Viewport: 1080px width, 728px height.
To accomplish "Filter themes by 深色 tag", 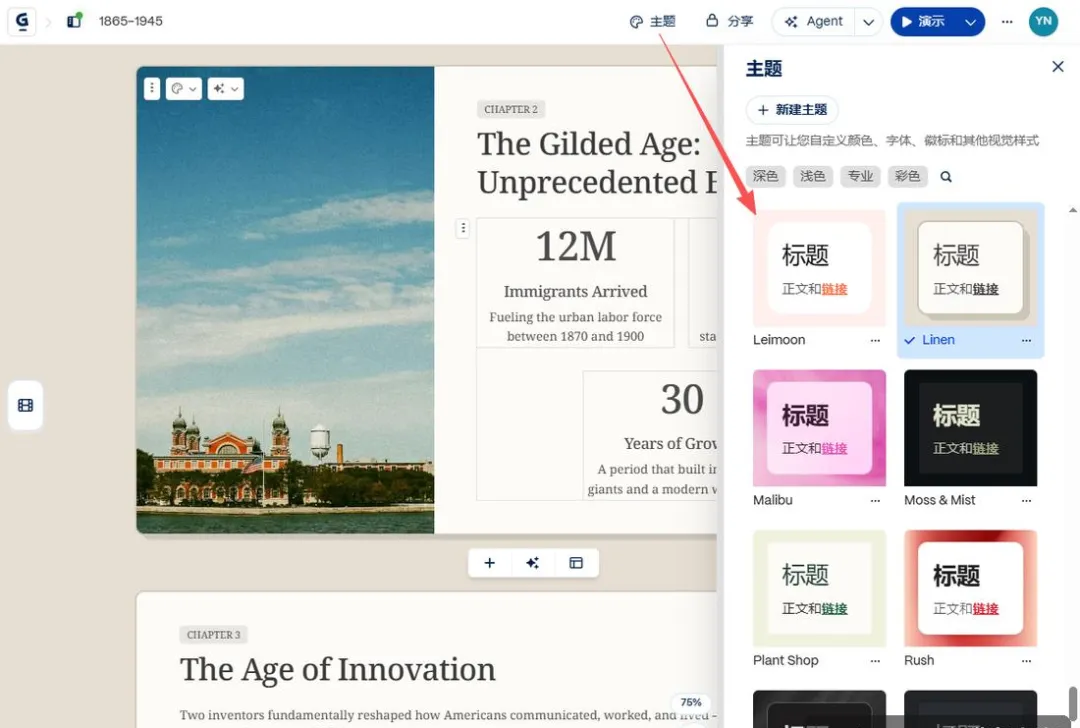I will 765,176.
